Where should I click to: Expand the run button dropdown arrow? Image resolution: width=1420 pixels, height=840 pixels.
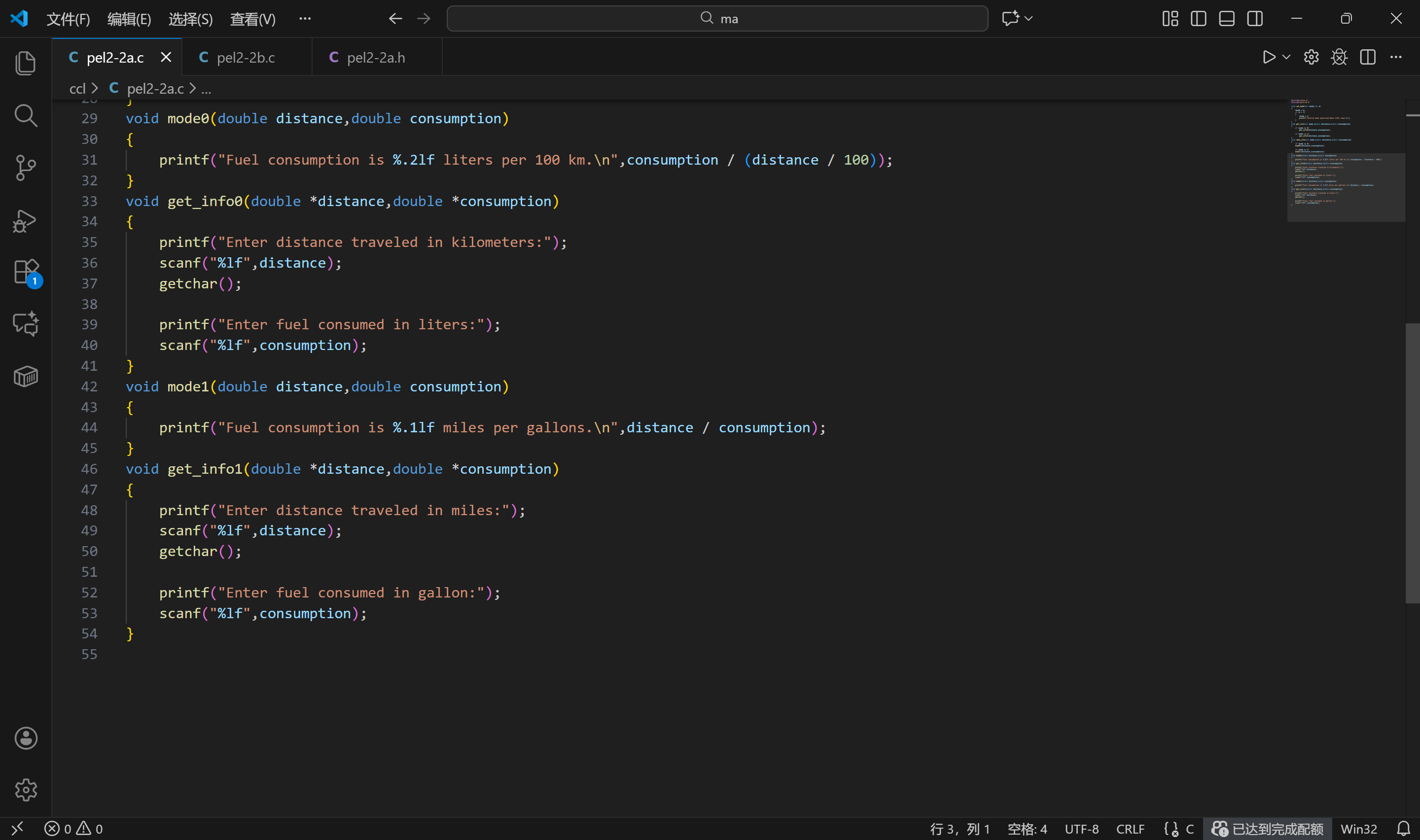pos(1286,57)
